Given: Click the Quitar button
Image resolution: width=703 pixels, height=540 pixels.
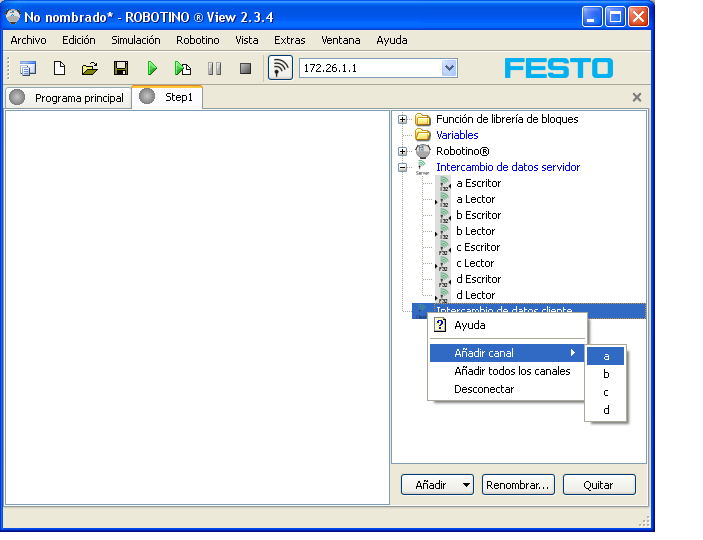Looking at the screenshot, I should (599, 485).
